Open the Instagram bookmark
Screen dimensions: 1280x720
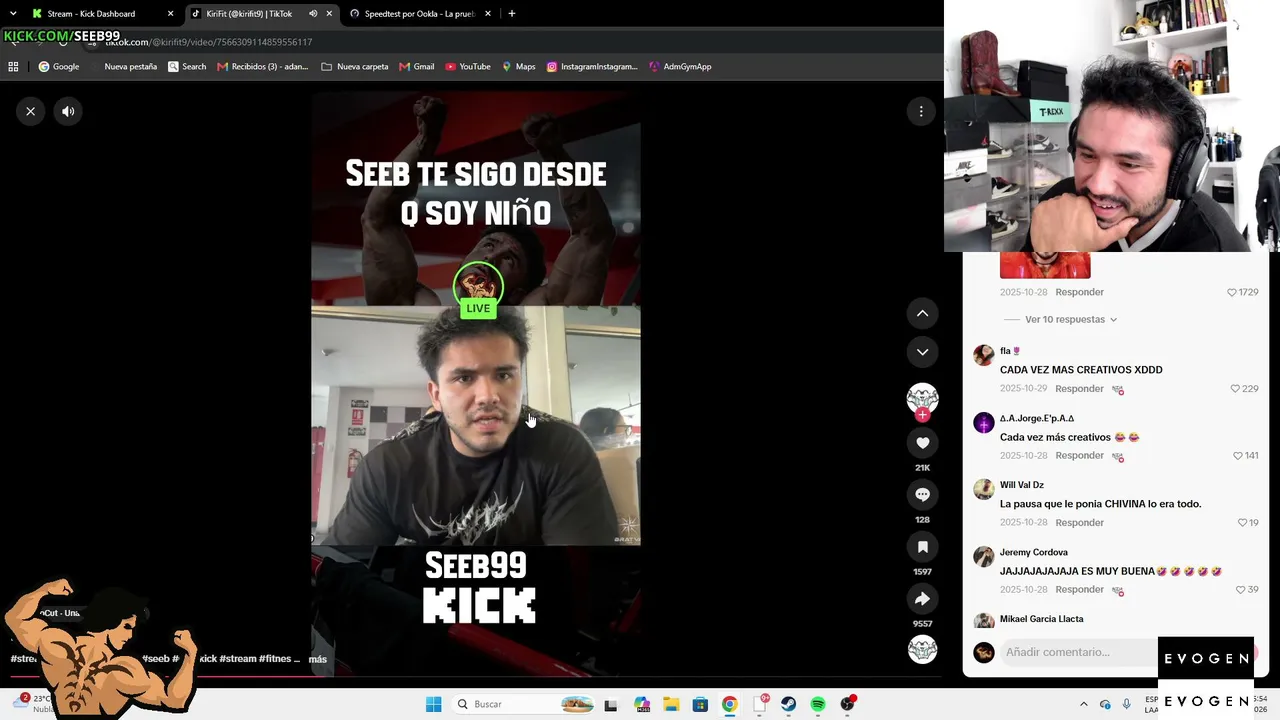592,67
